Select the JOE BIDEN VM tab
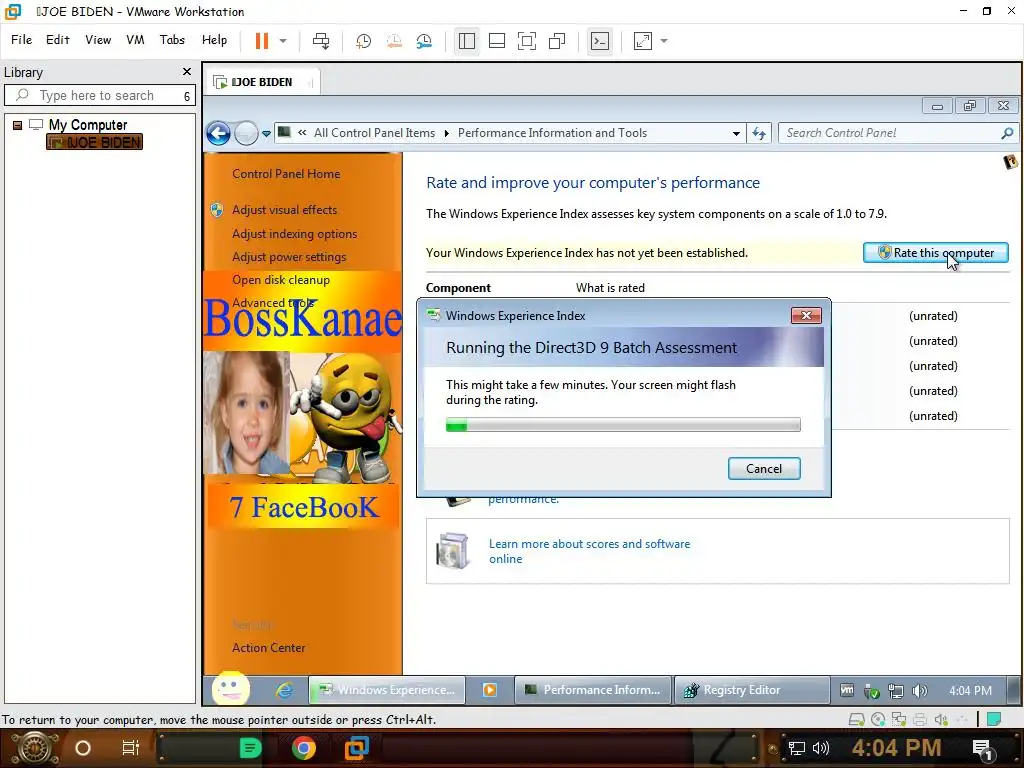The width and height of the screenshot is (1024, 768). pos(263,82)
